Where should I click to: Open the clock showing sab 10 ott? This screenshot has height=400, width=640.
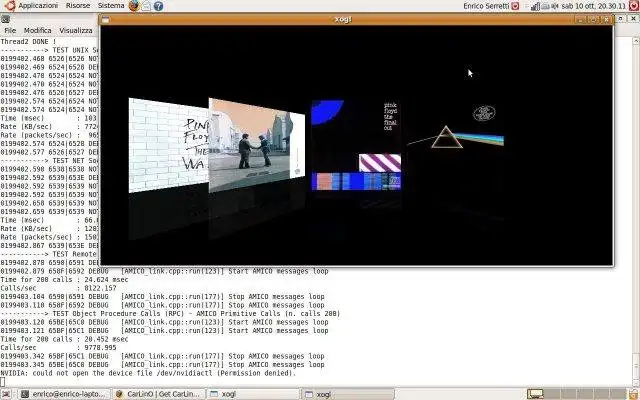tap(593, 6)
